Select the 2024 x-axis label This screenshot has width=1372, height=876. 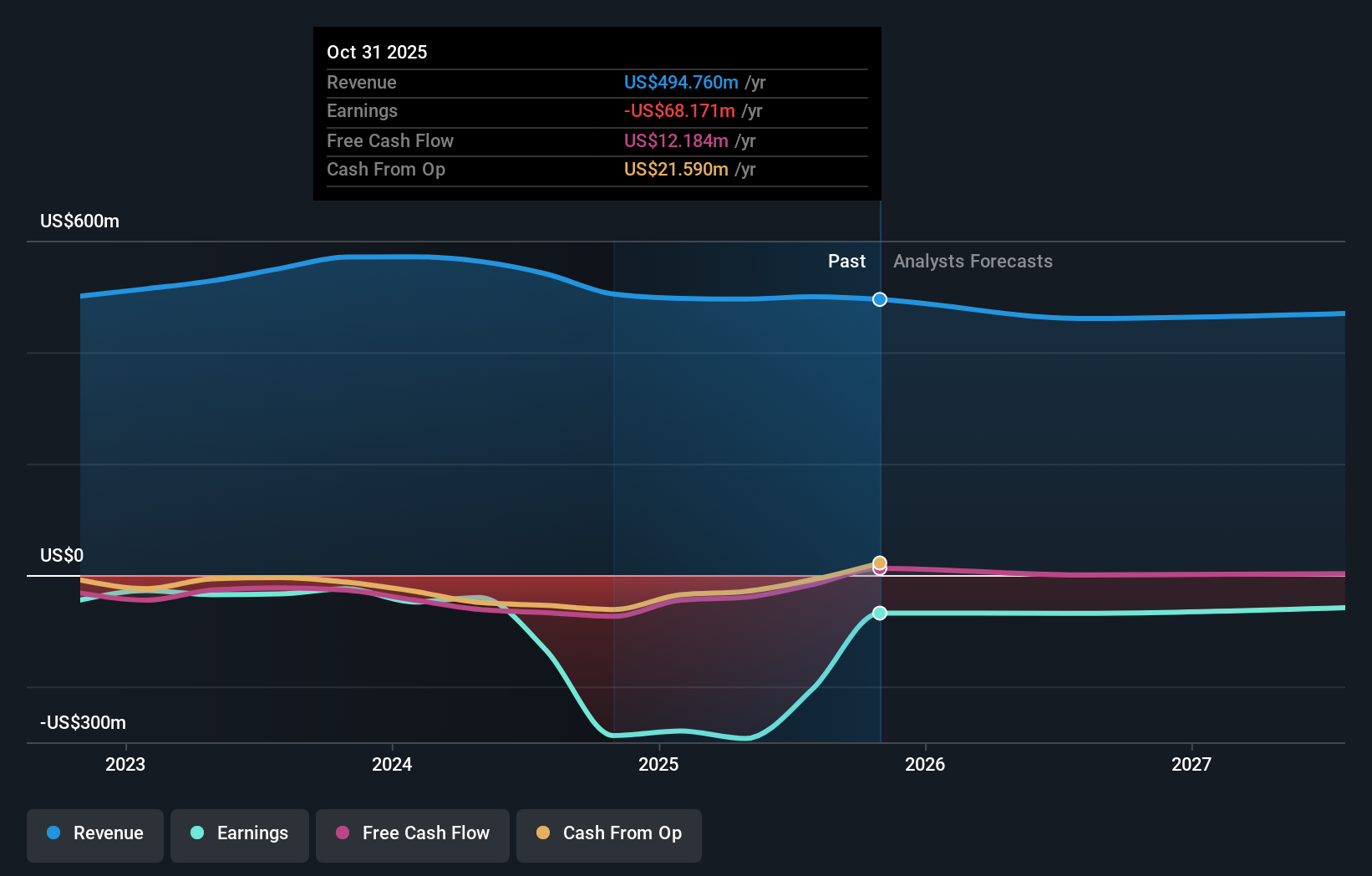[x=392, y=764]
